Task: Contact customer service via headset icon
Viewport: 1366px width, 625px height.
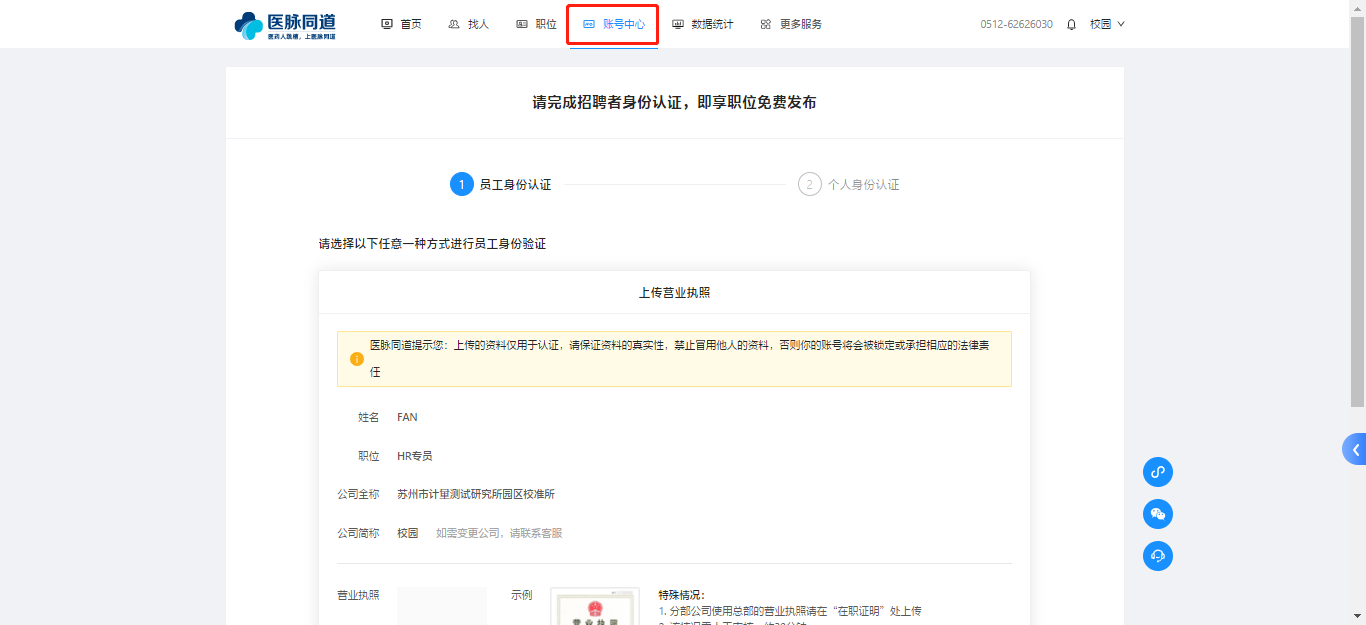Action: 1158,556
